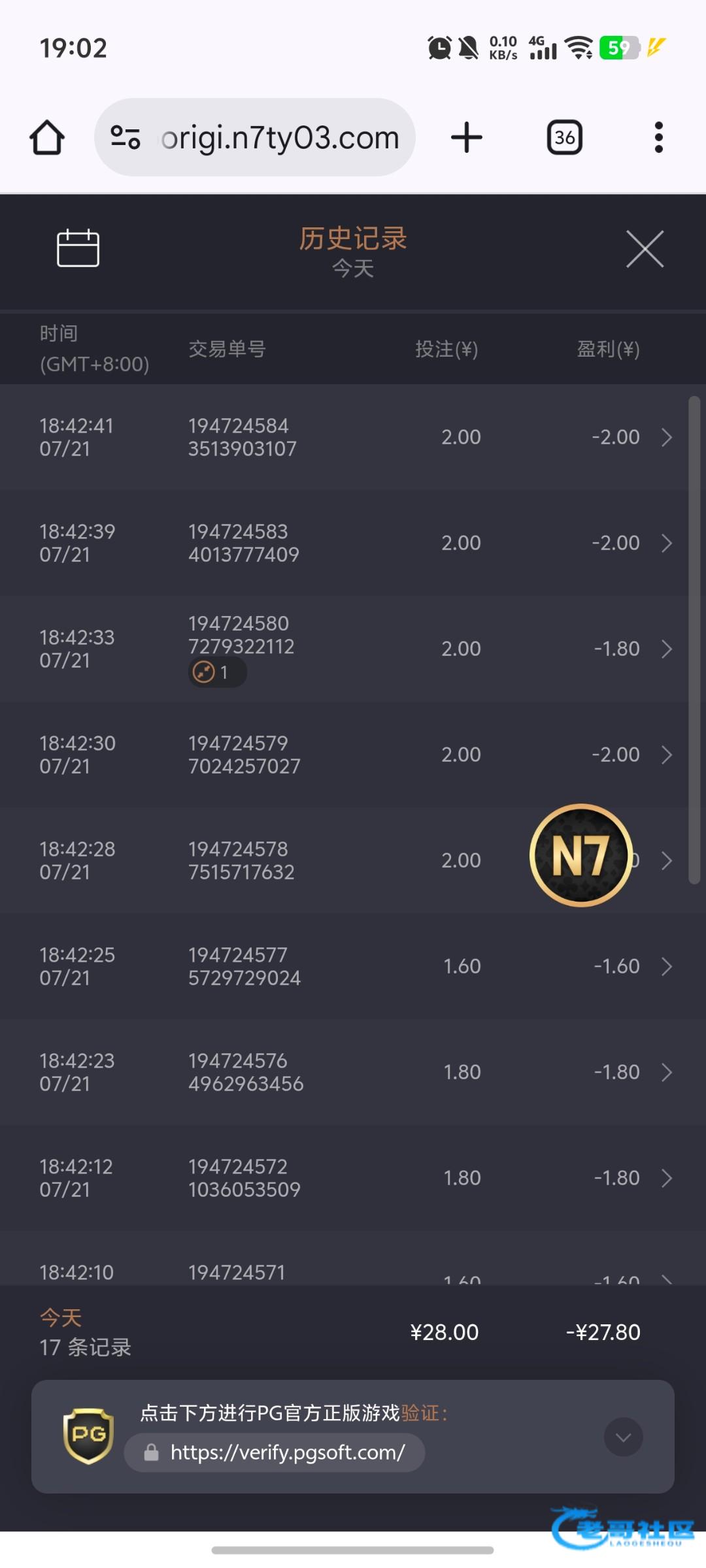Expand details for the 18:42:41 record
The height and width of the screenshot is (1568, 706).
coord(666,437)
